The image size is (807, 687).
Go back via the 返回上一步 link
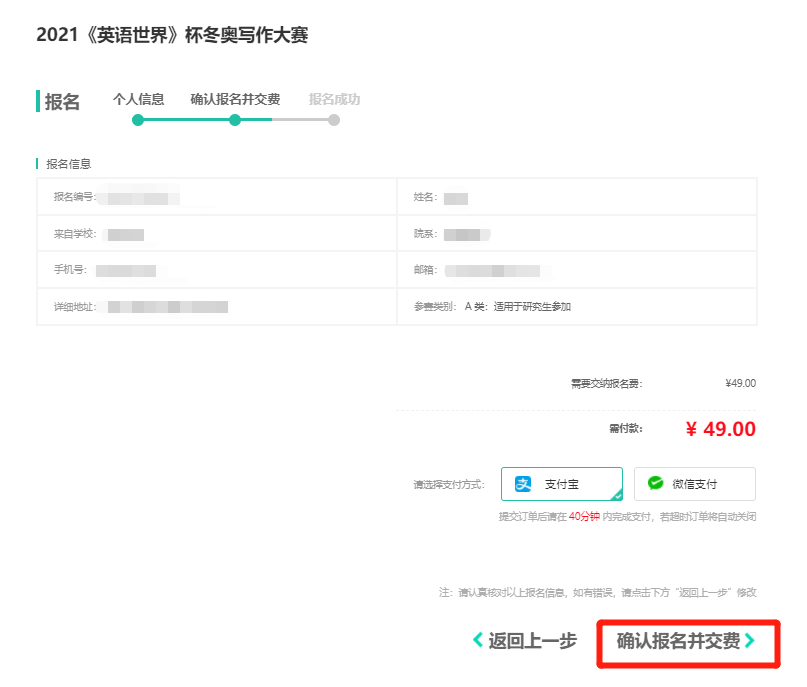pos(532,641)
